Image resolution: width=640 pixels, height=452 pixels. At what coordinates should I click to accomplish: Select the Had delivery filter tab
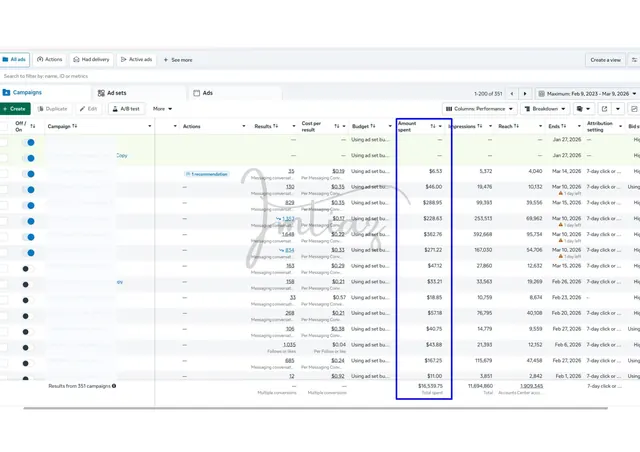point(91,60)
